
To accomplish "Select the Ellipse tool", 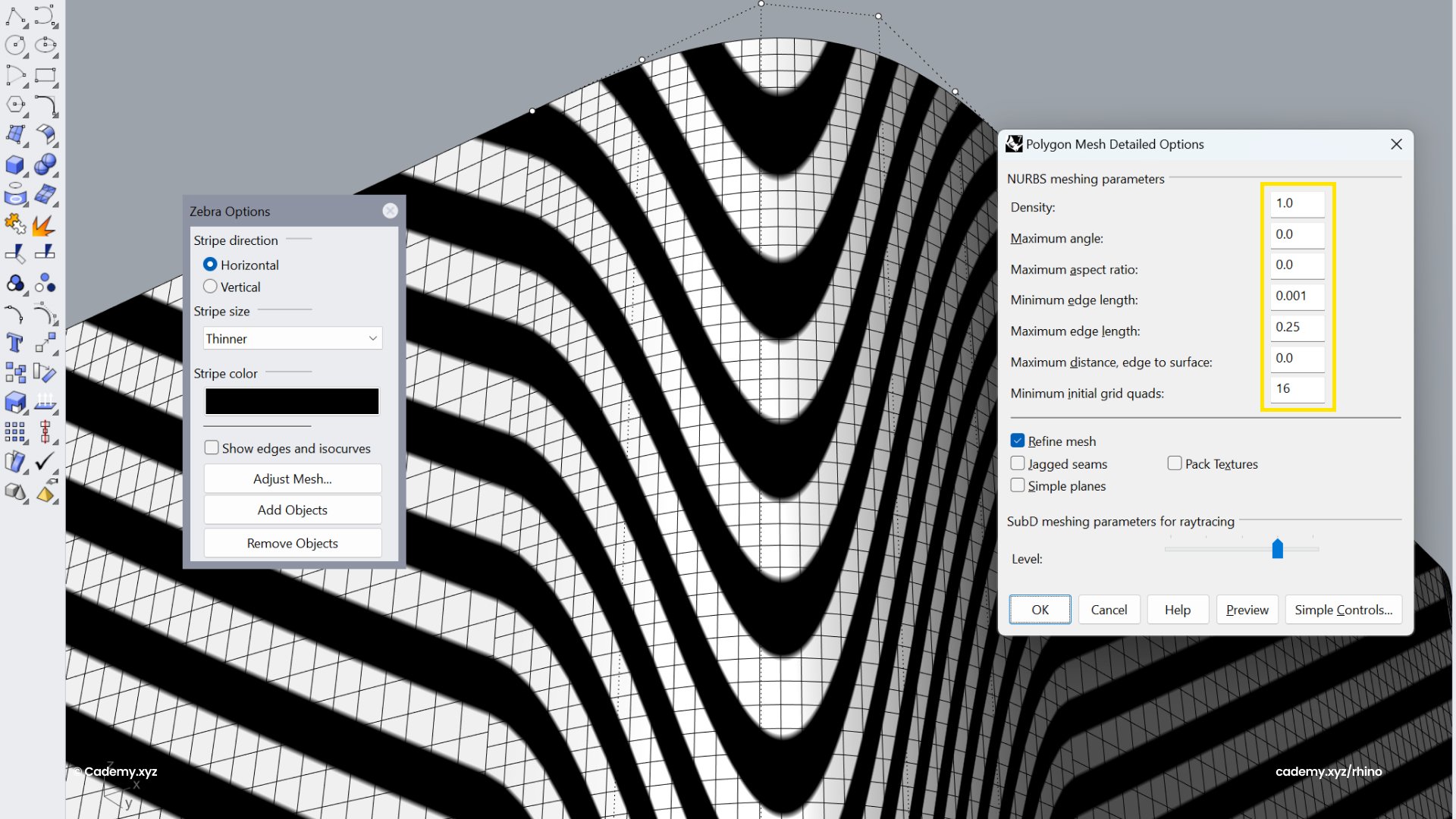I will [x=45, y=45].
